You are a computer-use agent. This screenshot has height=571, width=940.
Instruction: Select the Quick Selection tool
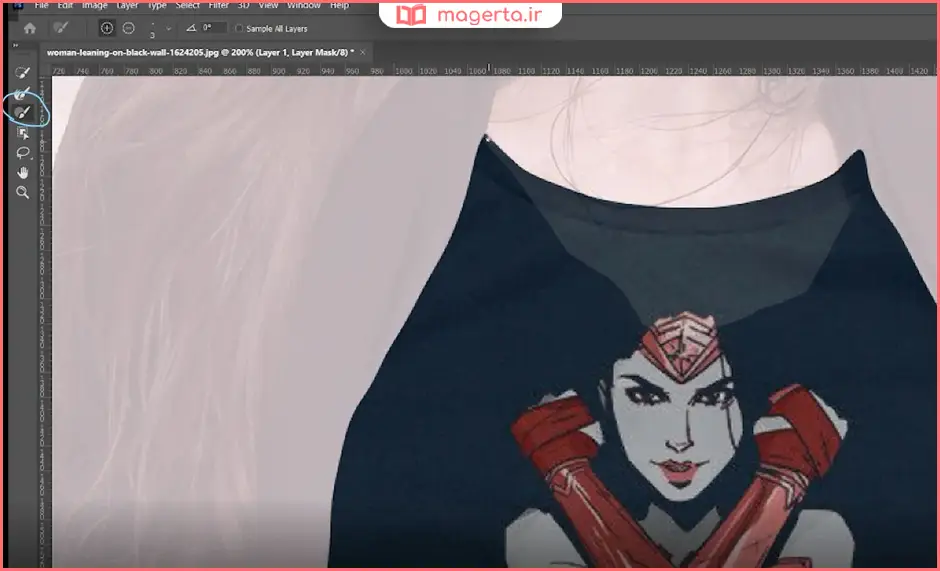click(x=22, y=73)
